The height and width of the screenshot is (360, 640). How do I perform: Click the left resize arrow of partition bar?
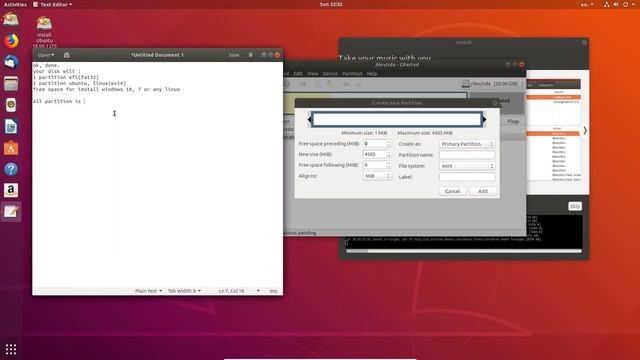coord(310,119)
